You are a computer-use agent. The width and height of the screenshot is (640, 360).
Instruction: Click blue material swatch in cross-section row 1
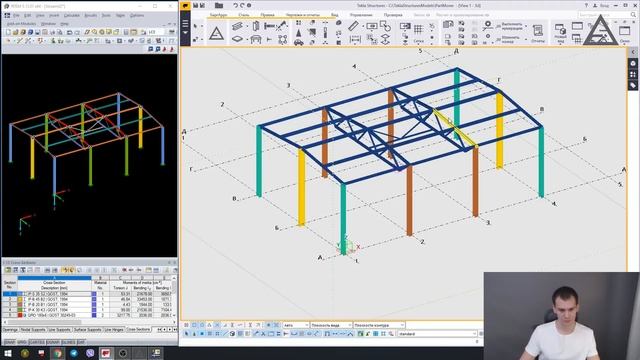click(94, 294)
